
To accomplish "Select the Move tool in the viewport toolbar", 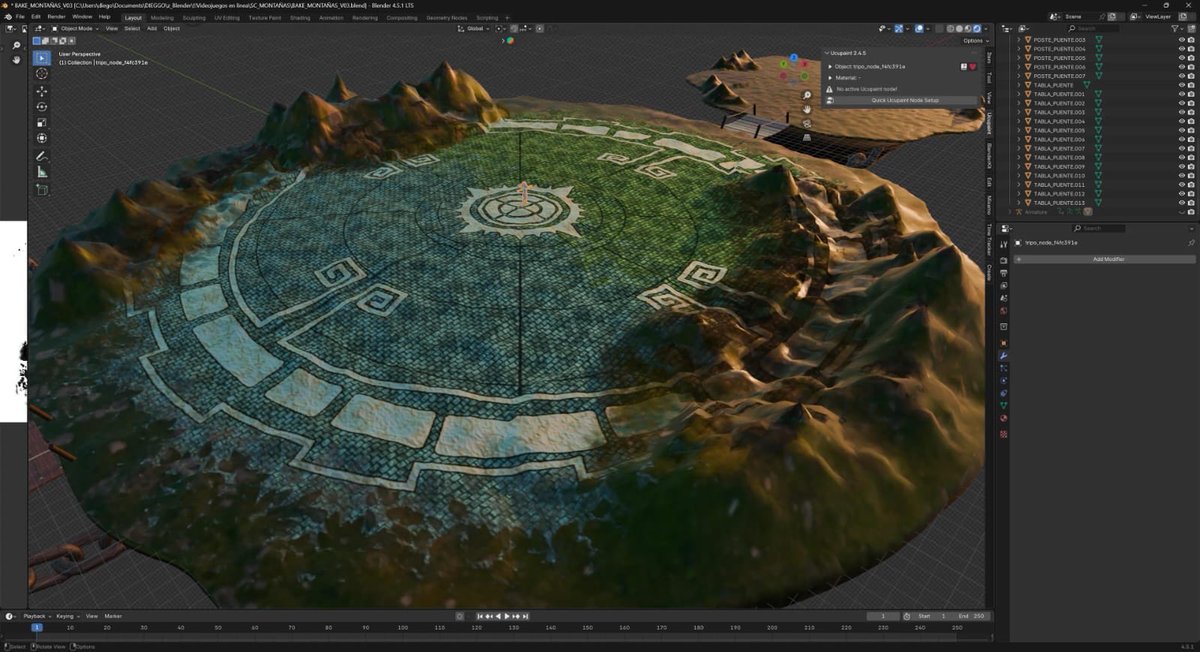I will (x=41, y=91).
